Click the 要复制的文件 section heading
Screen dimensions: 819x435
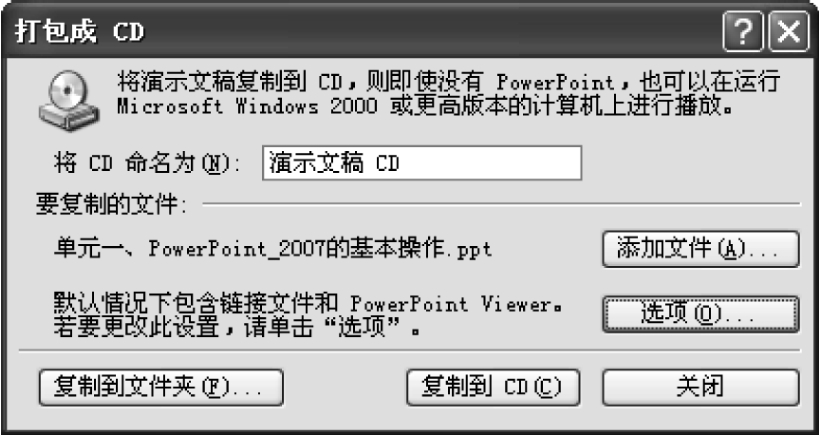[111, 204]
